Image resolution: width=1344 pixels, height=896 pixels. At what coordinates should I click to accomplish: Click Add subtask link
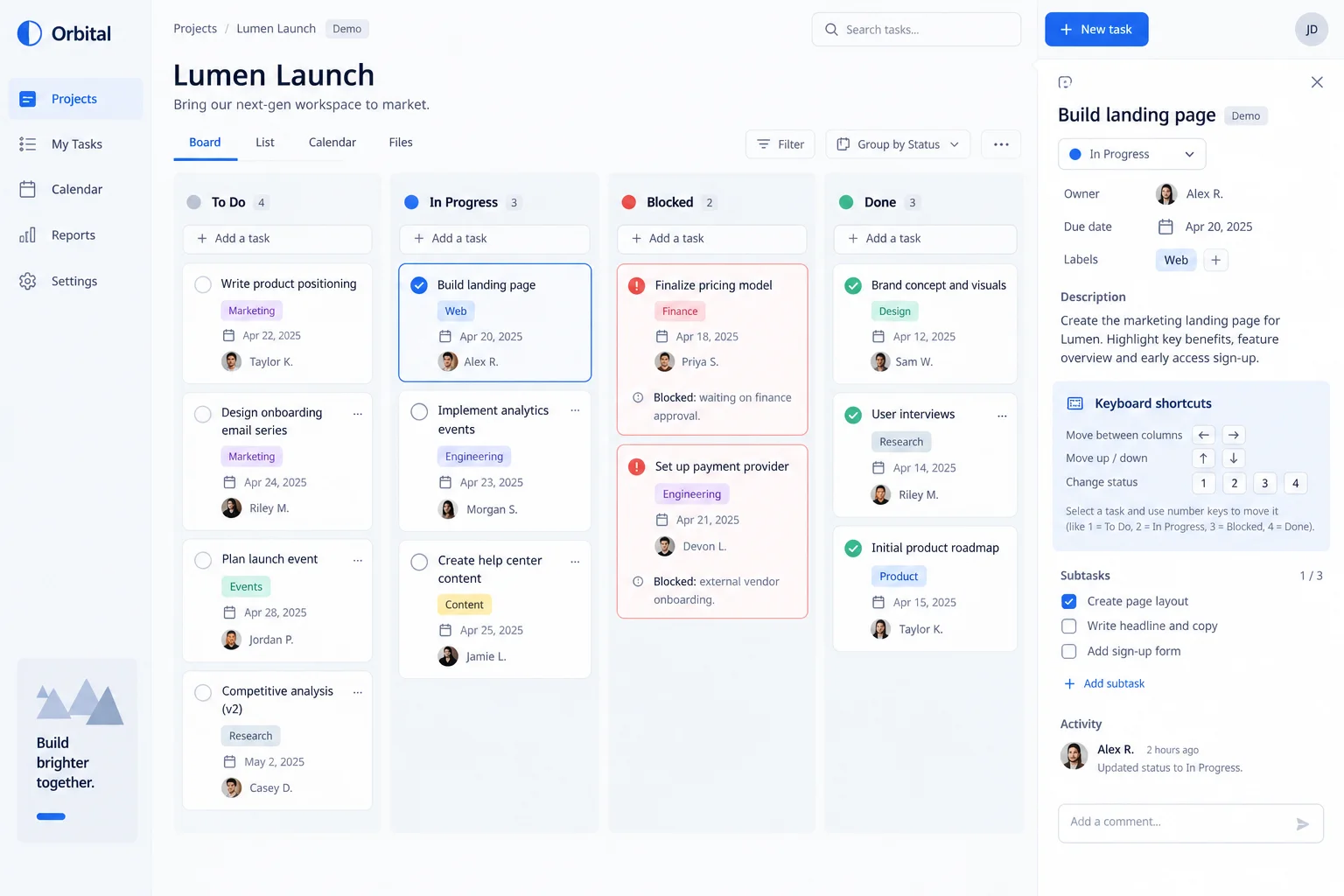coord(1104,684)
